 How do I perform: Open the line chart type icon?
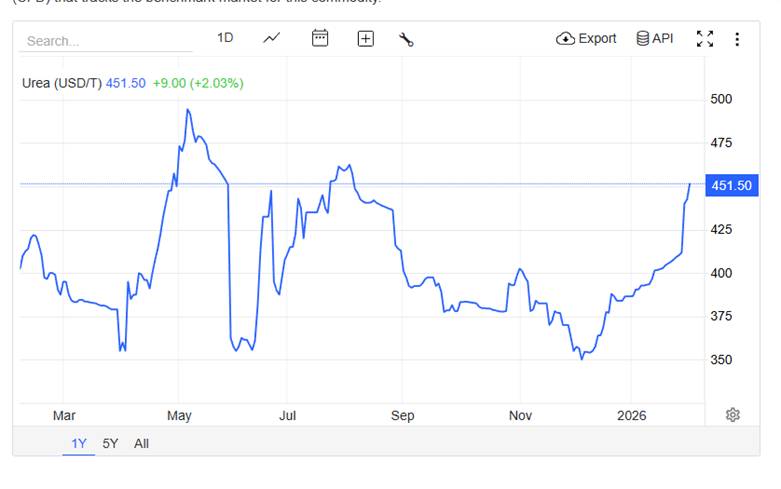[x=271, y=38]
